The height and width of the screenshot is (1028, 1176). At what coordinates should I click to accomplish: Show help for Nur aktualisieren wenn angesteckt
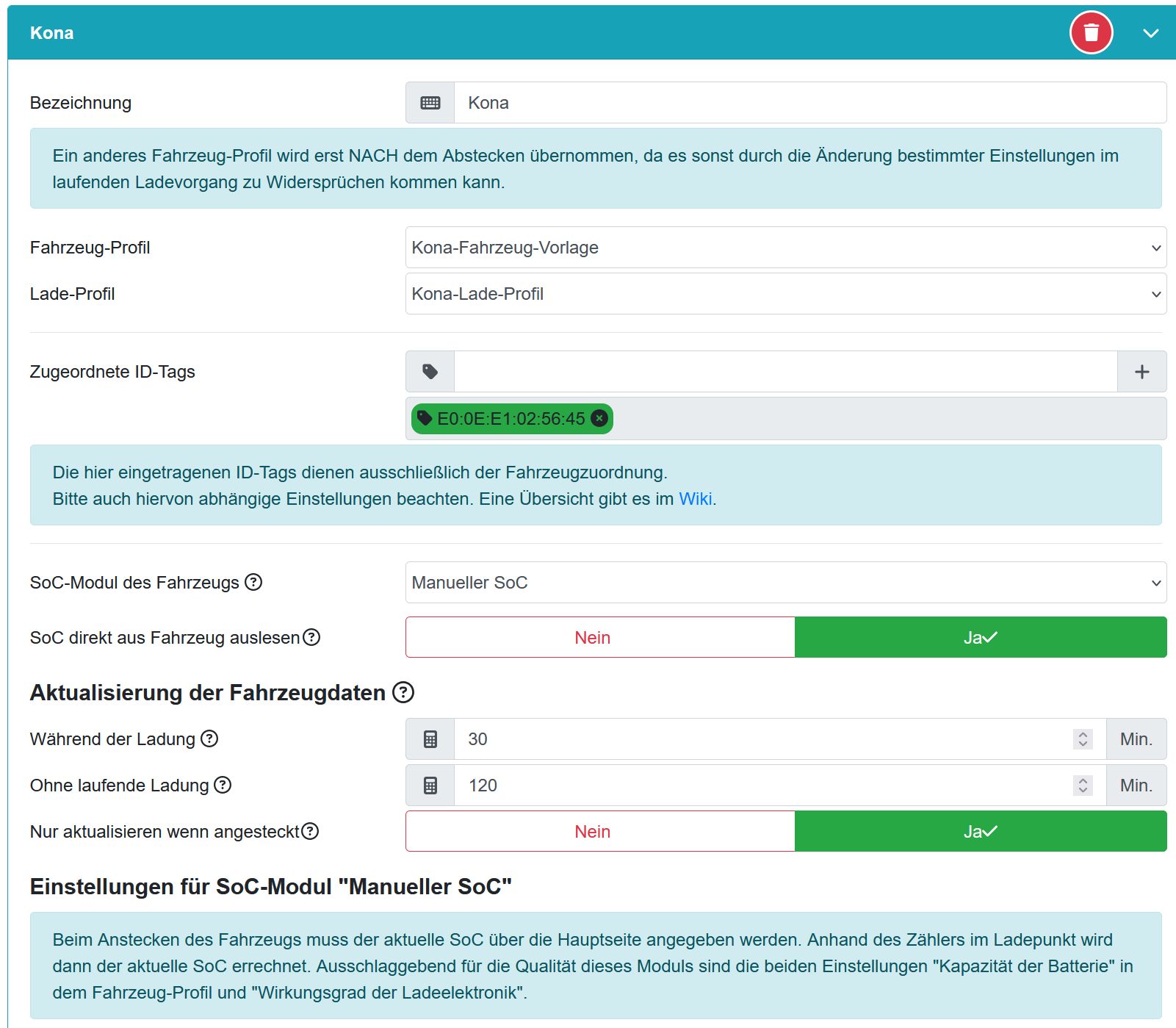coord(310,831)
